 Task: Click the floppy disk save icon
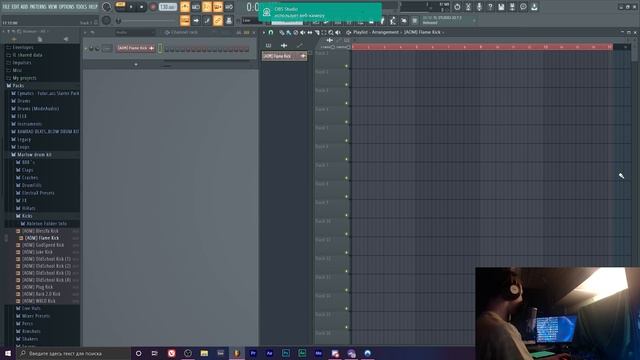[501, 7]
